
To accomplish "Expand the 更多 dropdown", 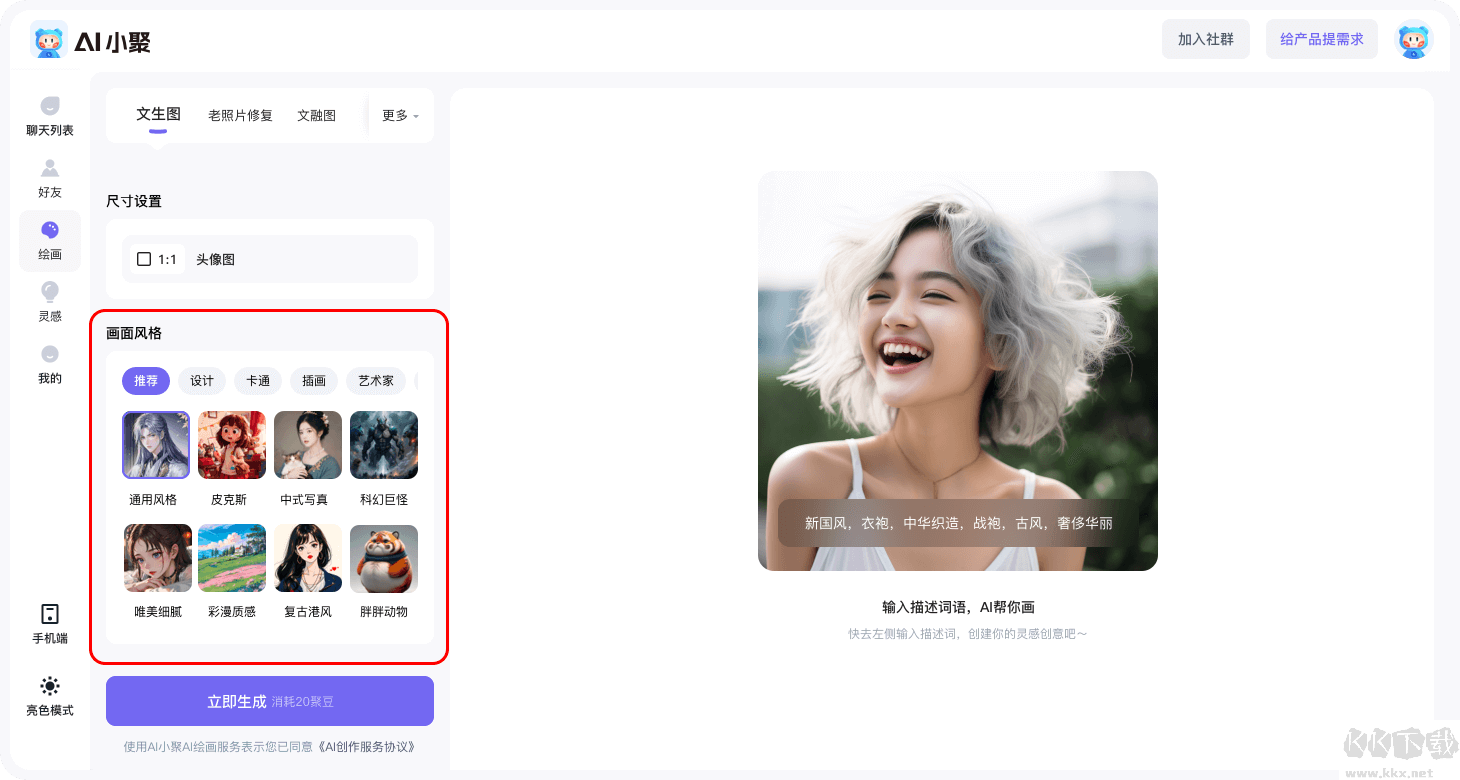I will (x=397, y=115).
